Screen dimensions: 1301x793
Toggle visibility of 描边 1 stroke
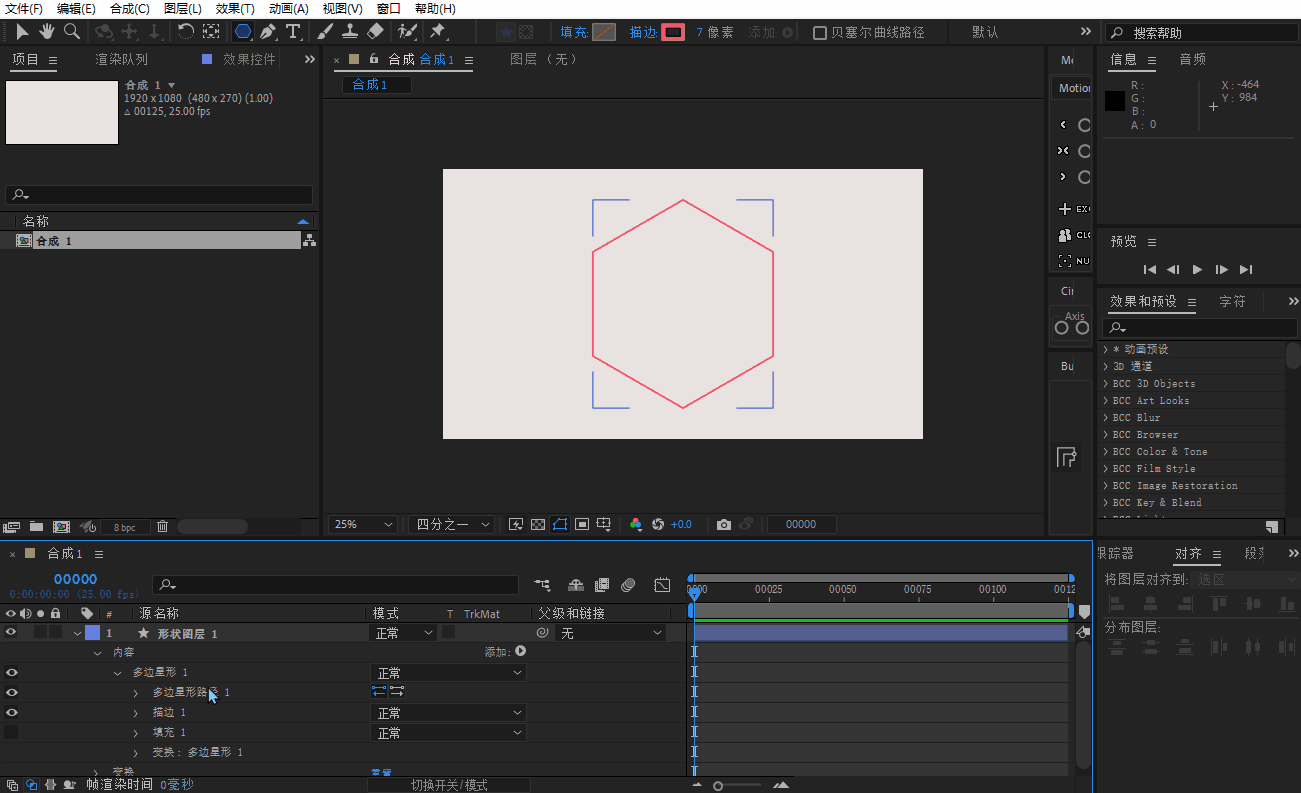(x=11, y=713)
